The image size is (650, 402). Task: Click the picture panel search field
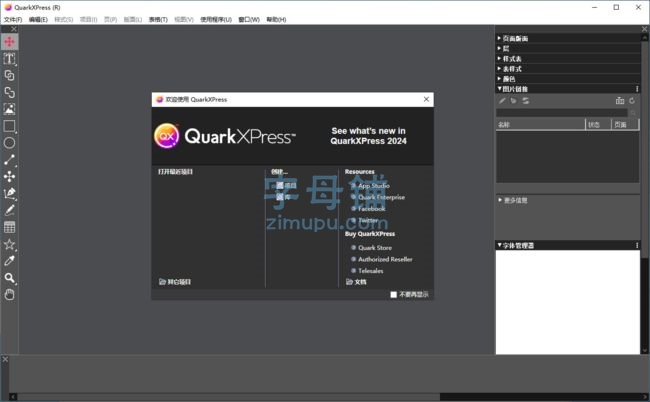pyautogui.click(x=562, y=113)
